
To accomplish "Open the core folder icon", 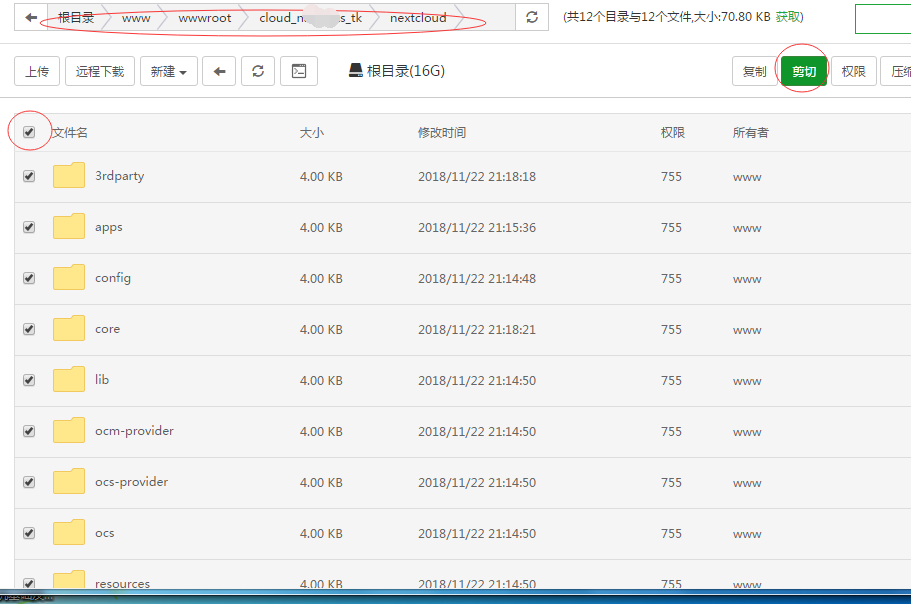I will coord(68,328).
